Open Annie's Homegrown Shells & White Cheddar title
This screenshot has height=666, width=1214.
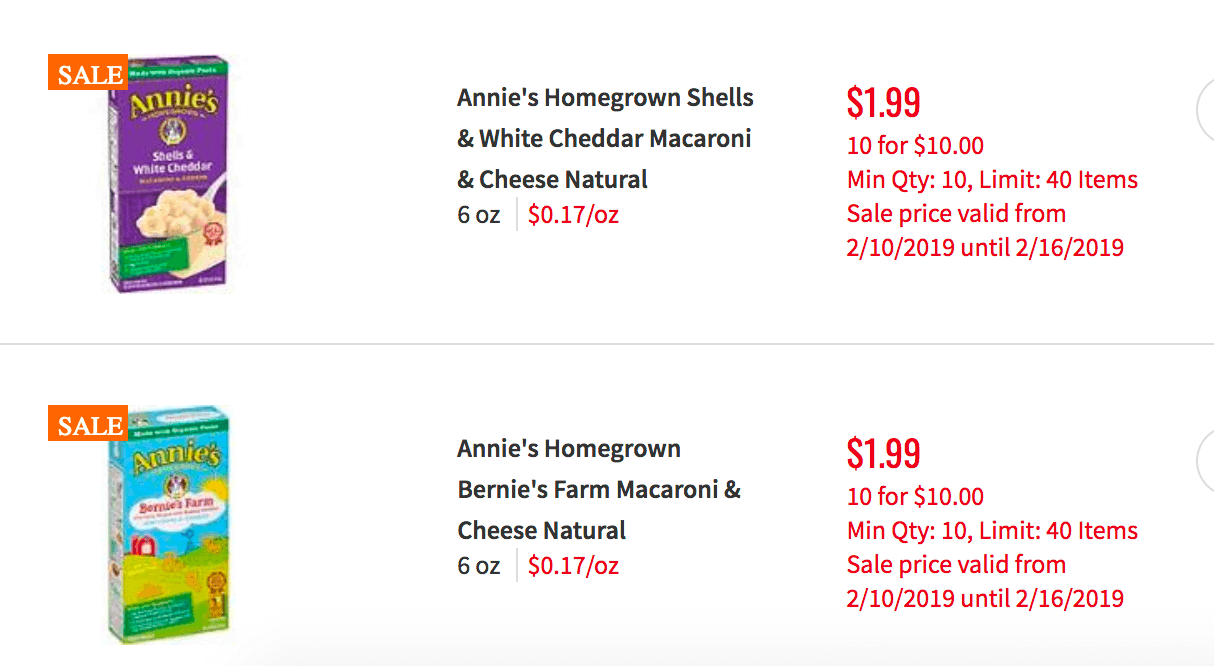click(x=605, y=139)
